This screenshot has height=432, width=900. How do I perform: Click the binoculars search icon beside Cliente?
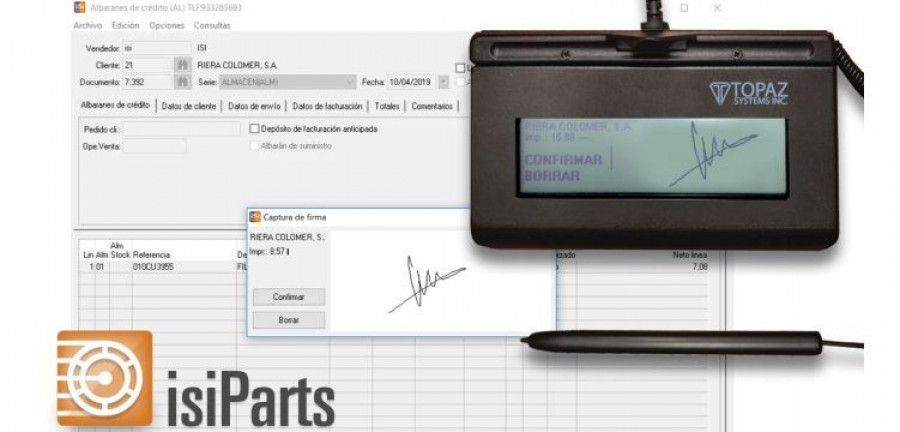183,65
